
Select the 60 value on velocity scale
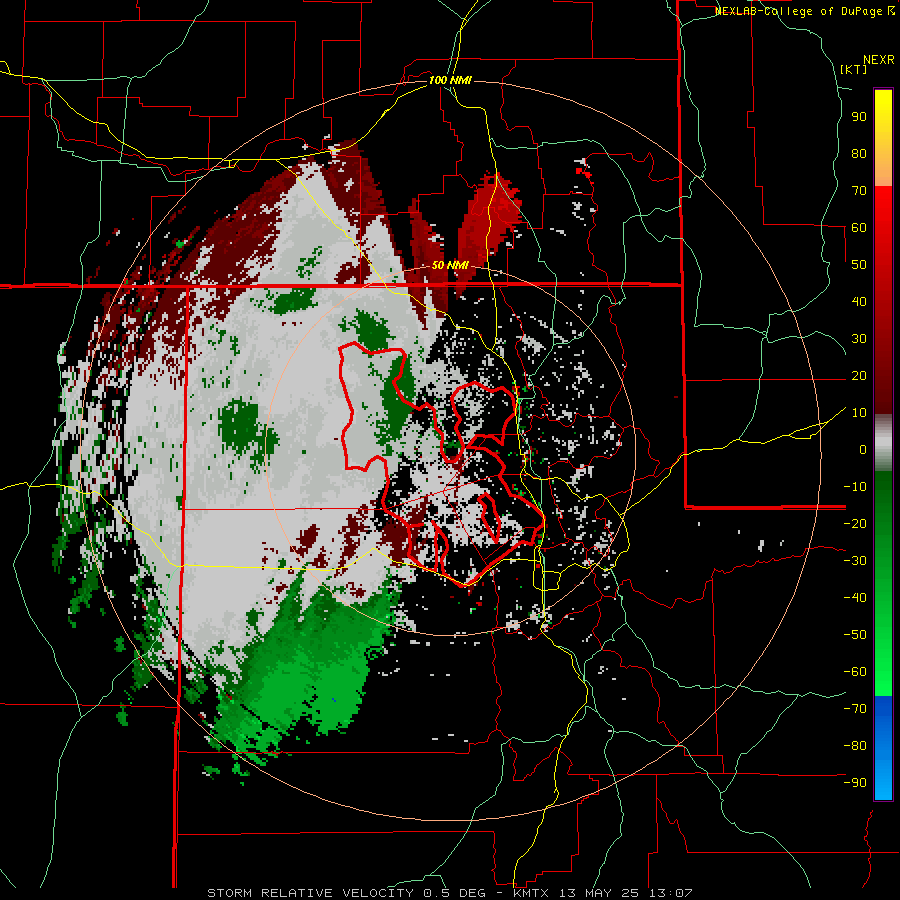pyautogui.click(x=859, y=227)
